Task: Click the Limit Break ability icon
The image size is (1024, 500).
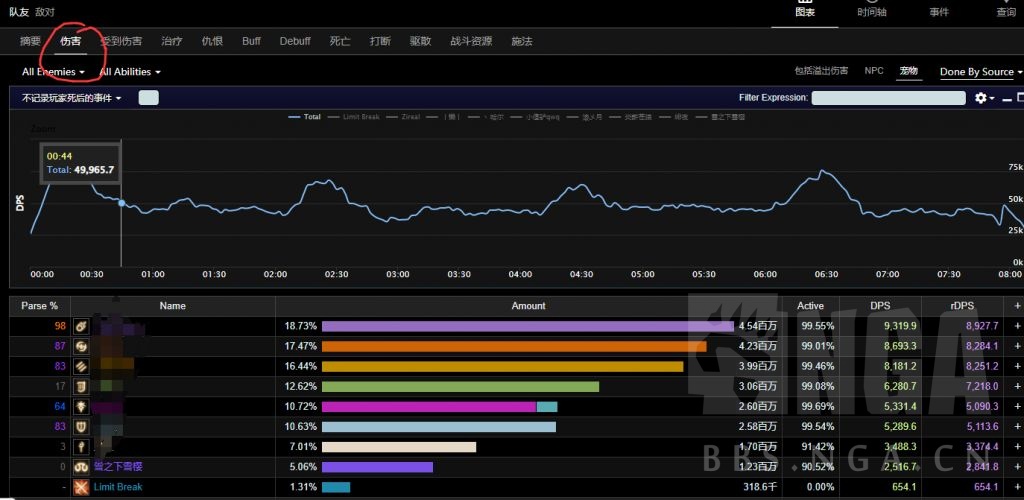Action: [x=80, y=487]
